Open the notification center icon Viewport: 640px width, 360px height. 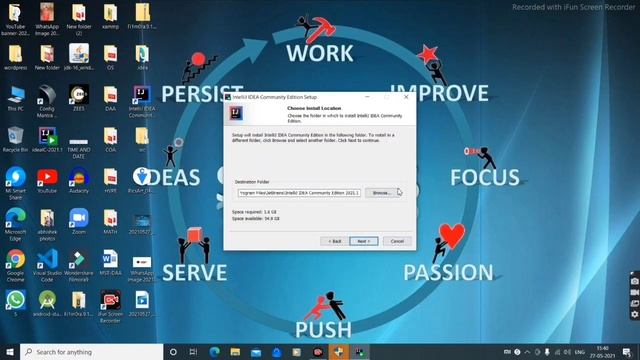627,352
